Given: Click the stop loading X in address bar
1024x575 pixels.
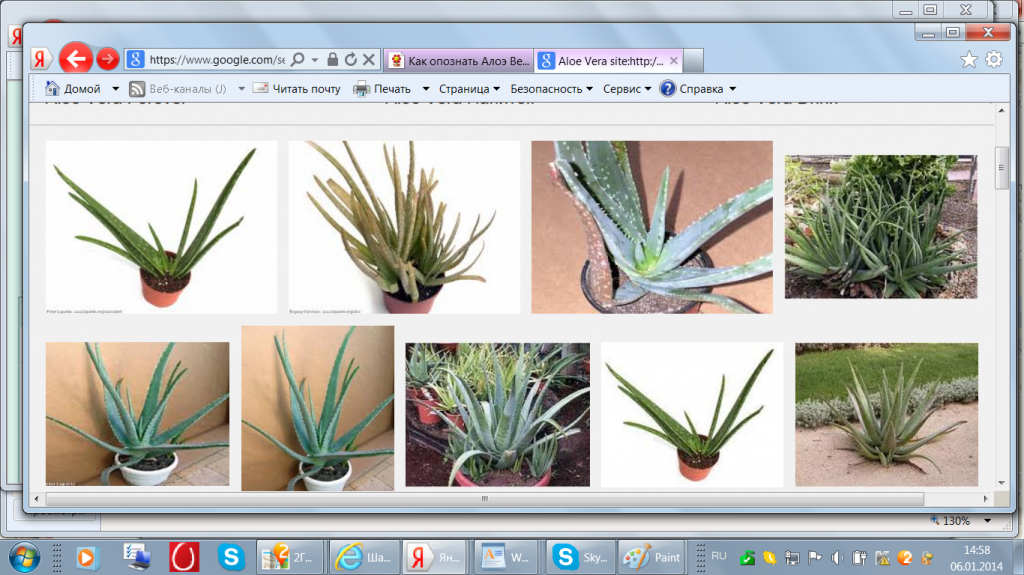Looking at the screenshot, I should pyautogui.click(x=368, y=60).
